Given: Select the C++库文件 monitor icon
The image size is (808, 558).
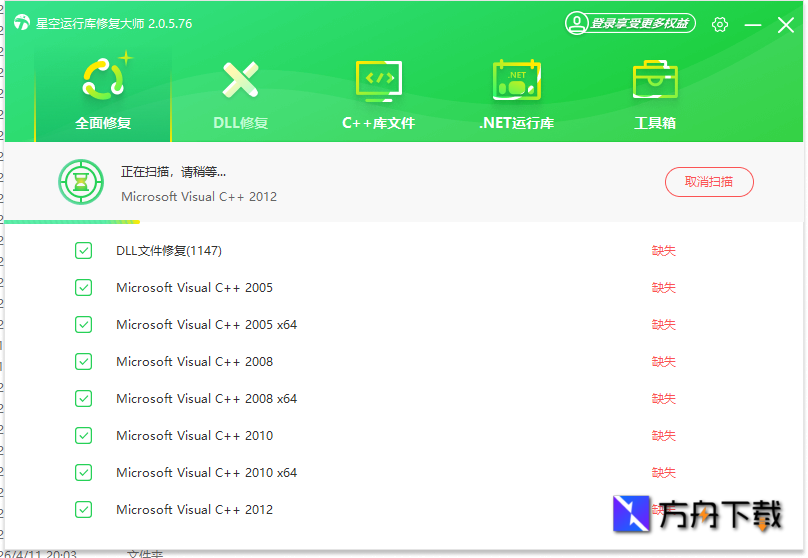Looking at the screenshot, I should [378, 79].
